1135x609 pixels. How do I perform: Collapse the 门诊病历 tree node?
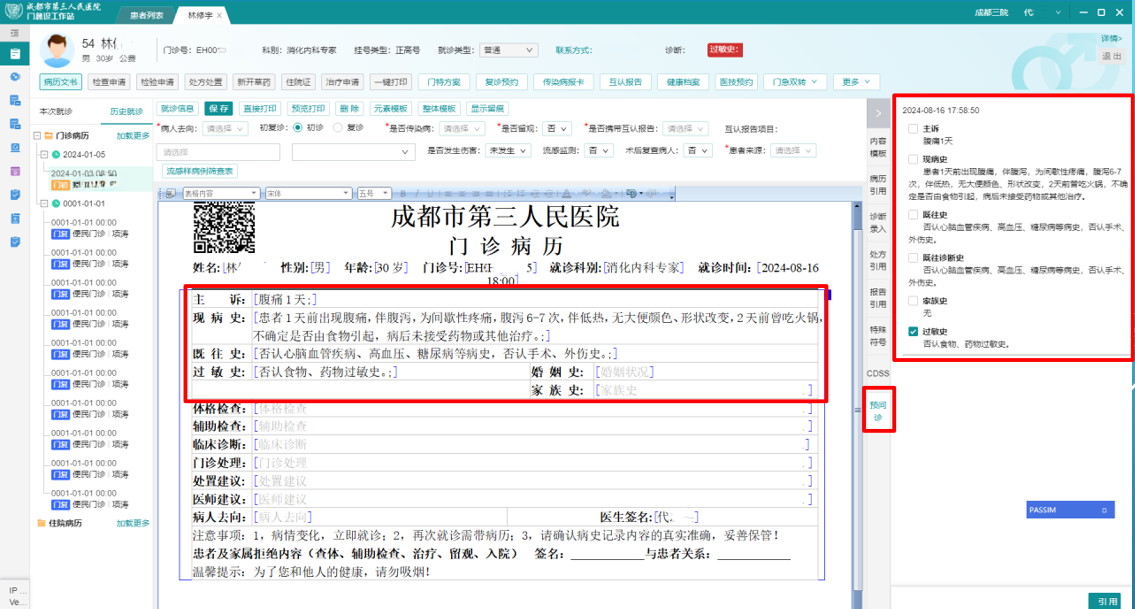pos(36,136)
